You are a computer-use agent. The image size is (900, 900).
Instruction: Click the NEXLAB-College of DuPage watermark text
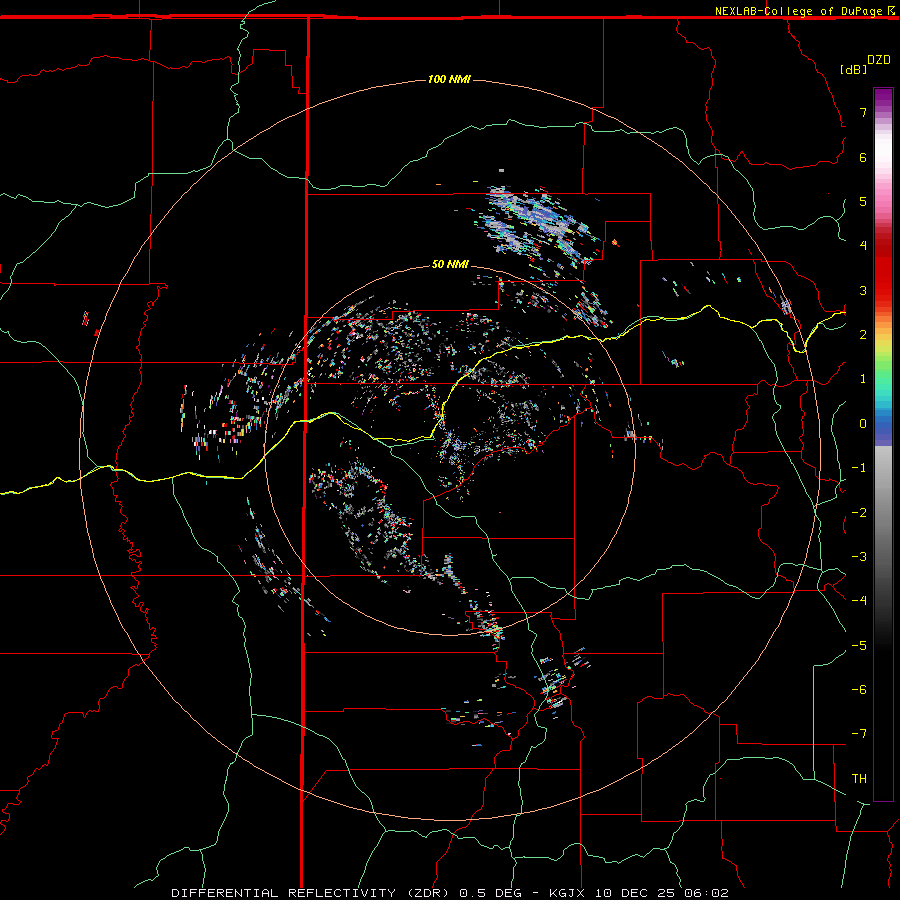pos(798,11)
